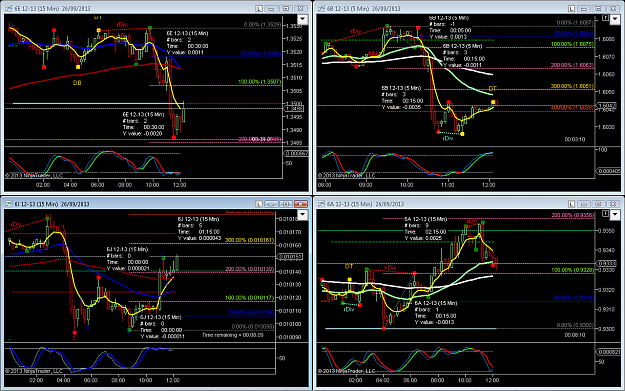This screenshot has width=625, height=391.
Task: Click the chart icon in the 6J 12-13 window title
Action: click(x=8, y=204)
